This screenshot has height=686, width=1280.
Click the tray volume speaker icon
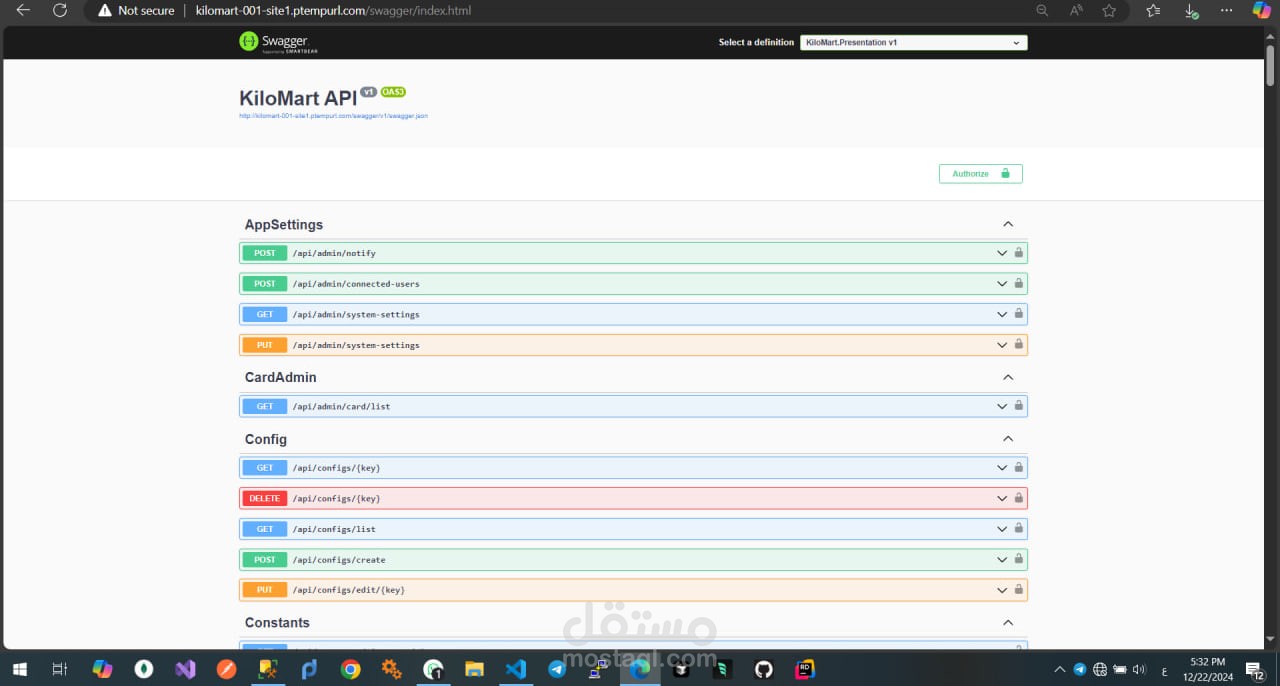pos(1139,669)
